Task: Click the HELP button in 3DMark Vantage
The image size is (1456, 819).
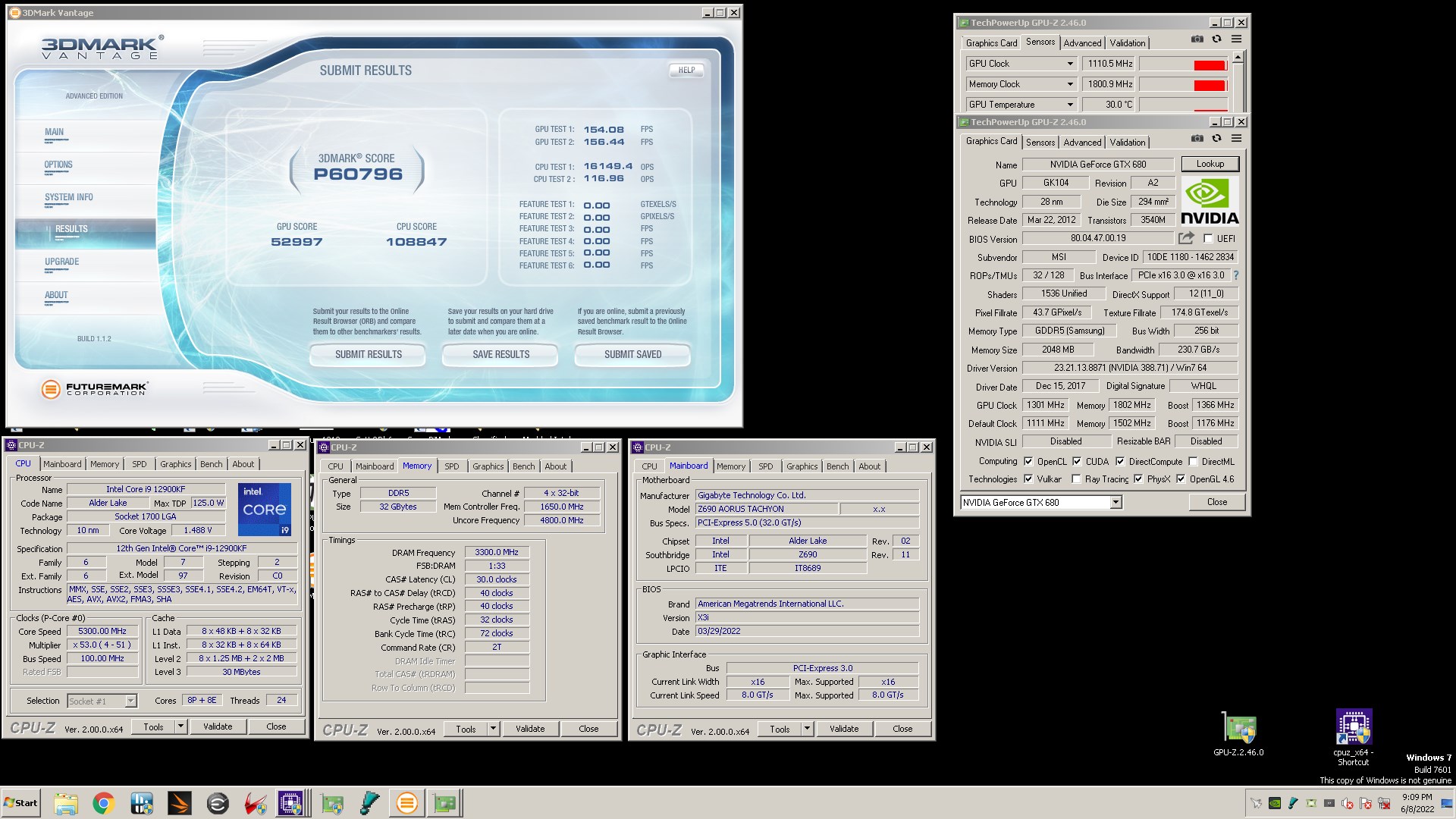Action: [x=686, y=70]
